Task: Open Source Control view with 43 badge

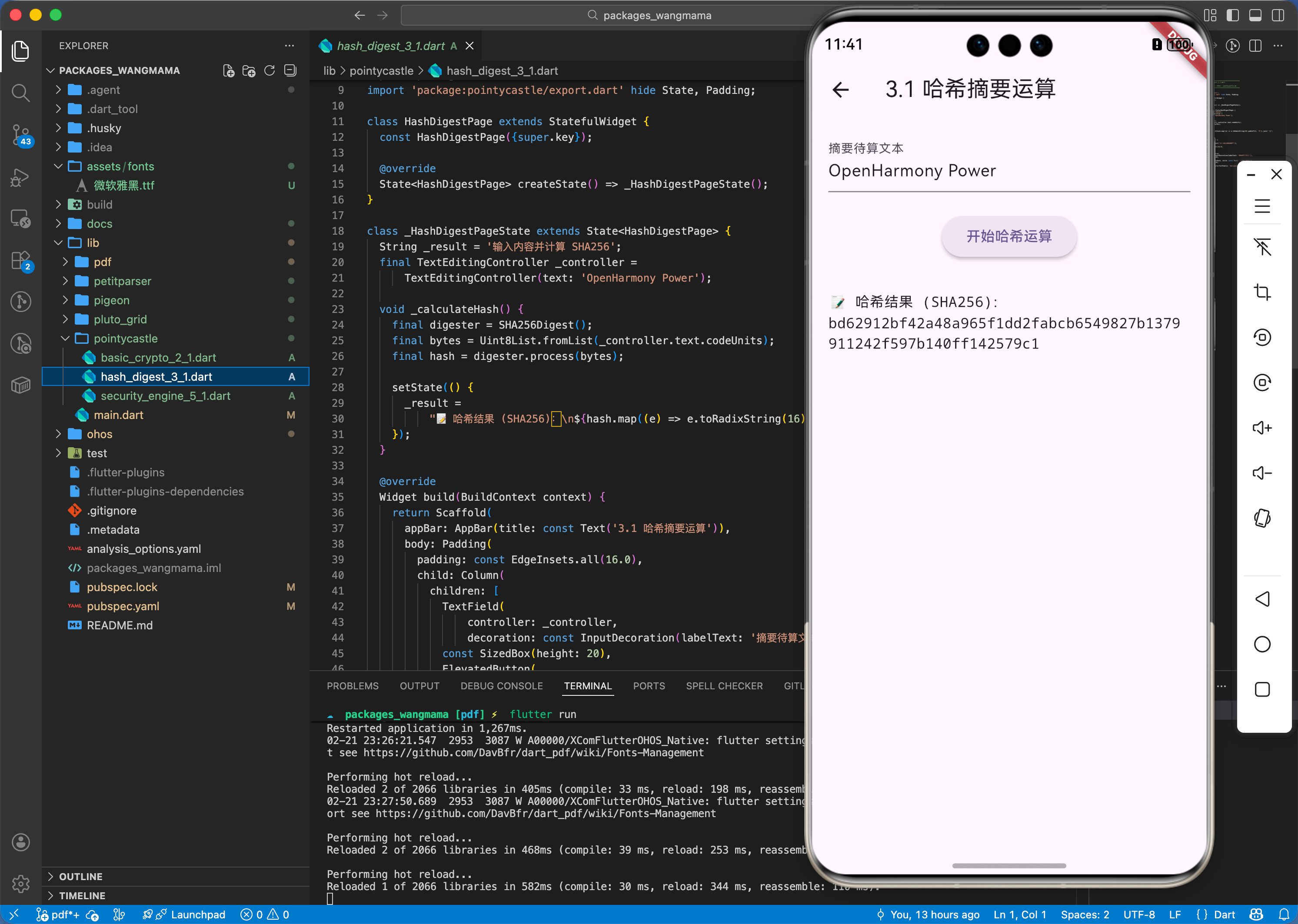Action: 20,135
